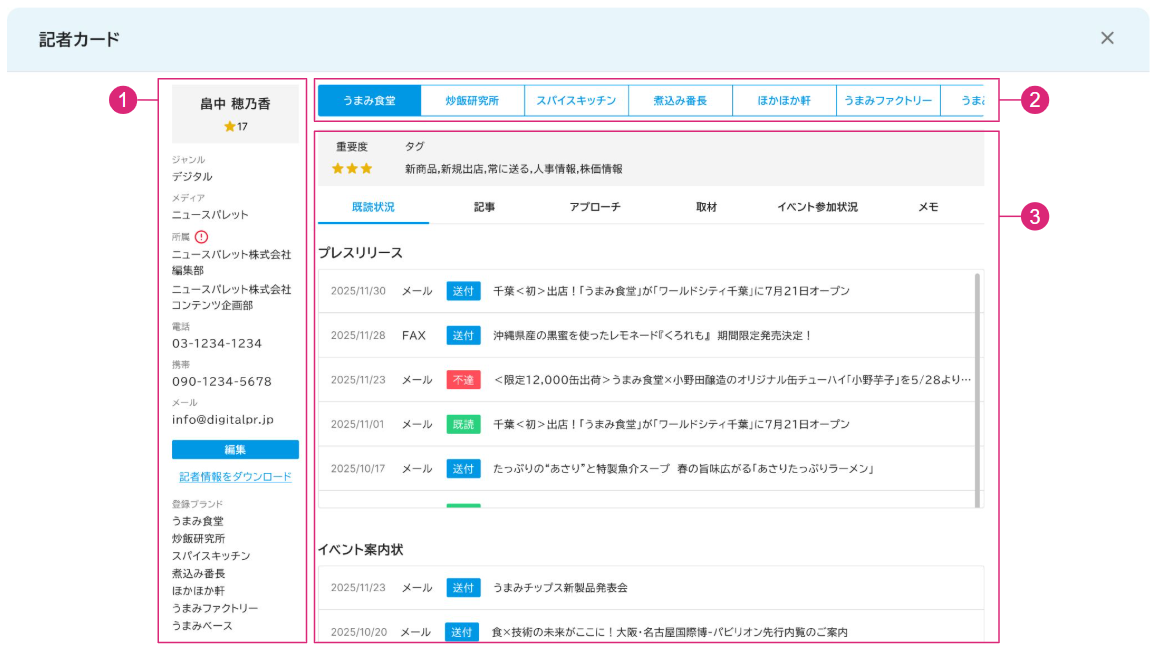The height and width of the screenshot is (654, 1159).
Task: Click the 記者情報をダウンロード link
Action: coord(235,477)
